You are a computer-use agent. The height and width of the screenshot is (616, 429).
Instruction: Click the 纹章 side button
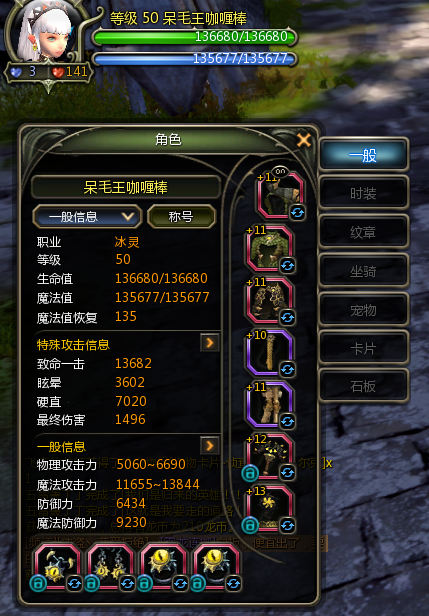coord(363,232)
